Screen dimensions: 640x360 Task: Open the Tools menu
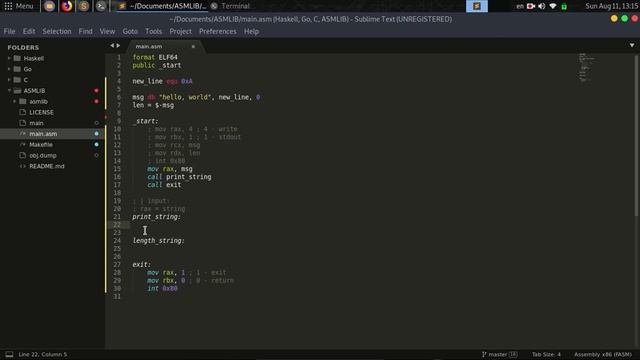tap(153, 31)
